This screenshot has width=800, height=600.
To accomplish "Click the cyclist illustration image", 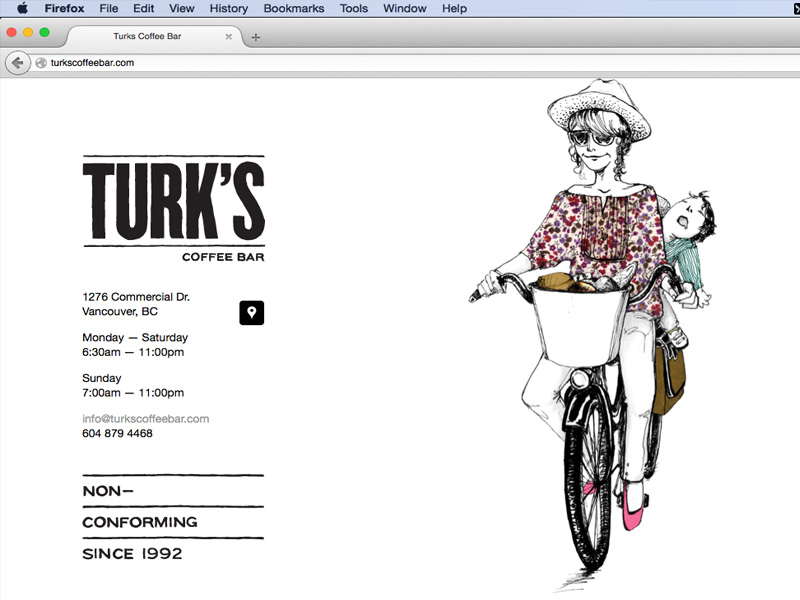I will pos(594,334).
